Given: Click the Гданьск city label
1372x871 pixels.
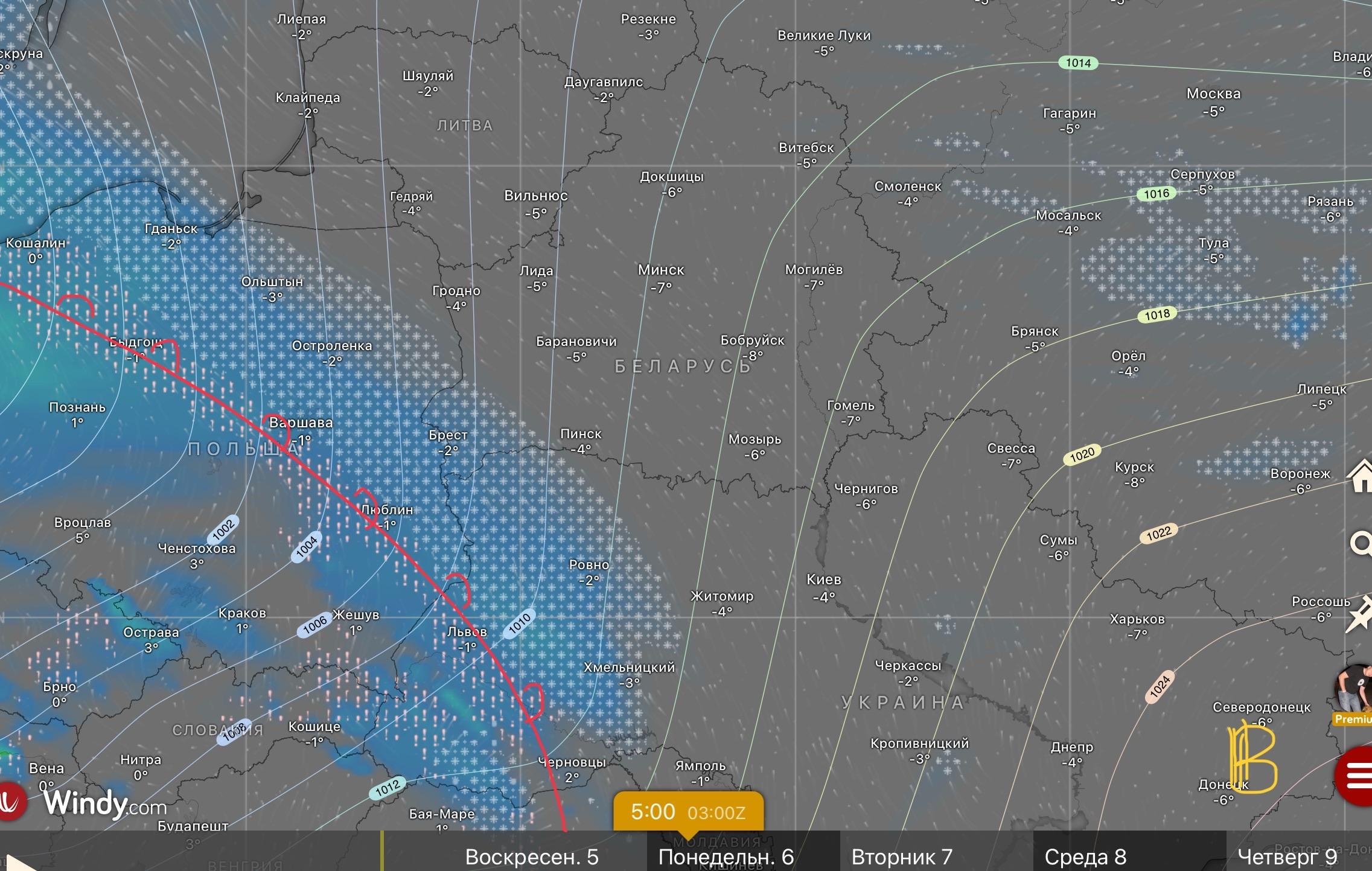Looking at the screenshot, I should point(171,229).
